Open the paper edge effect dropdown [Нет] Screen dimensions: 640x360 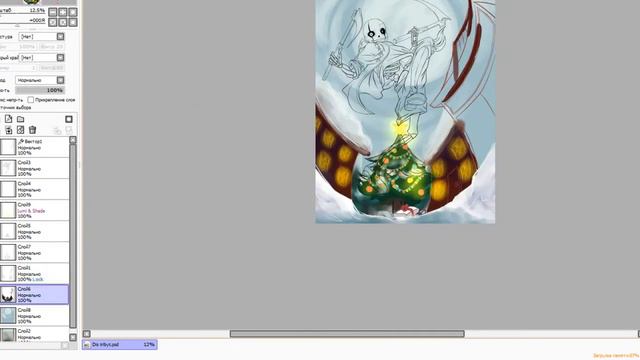pyautogui.click(x=42, y=58)
